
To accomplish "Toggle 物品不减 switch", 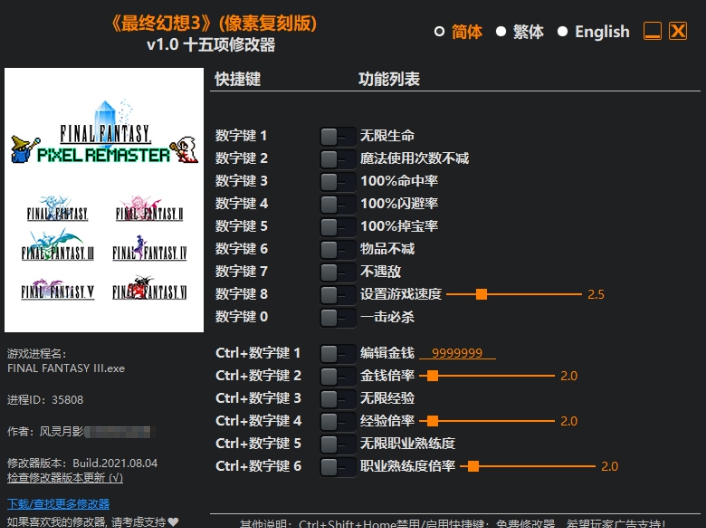I will tap(338, 249).
